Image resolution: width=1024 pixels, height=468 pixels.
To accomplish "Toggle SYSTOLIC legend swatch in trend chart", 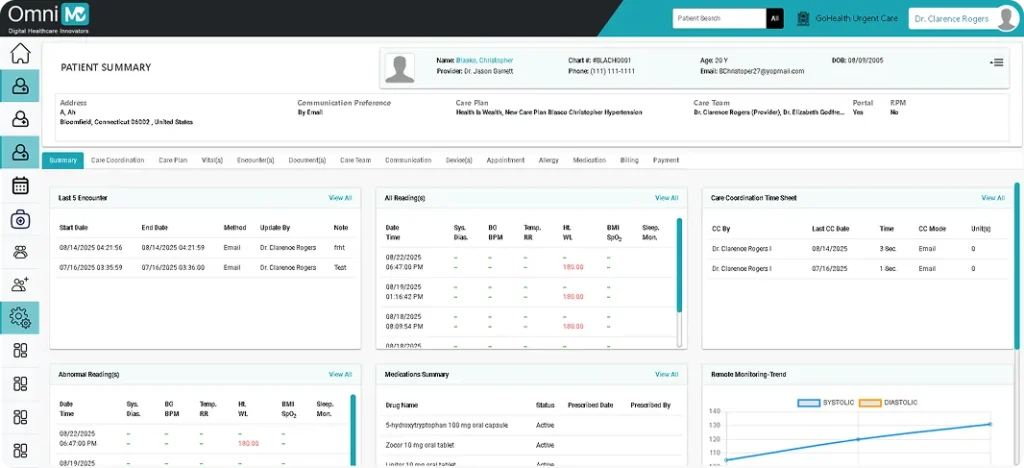I will point(808,403).
